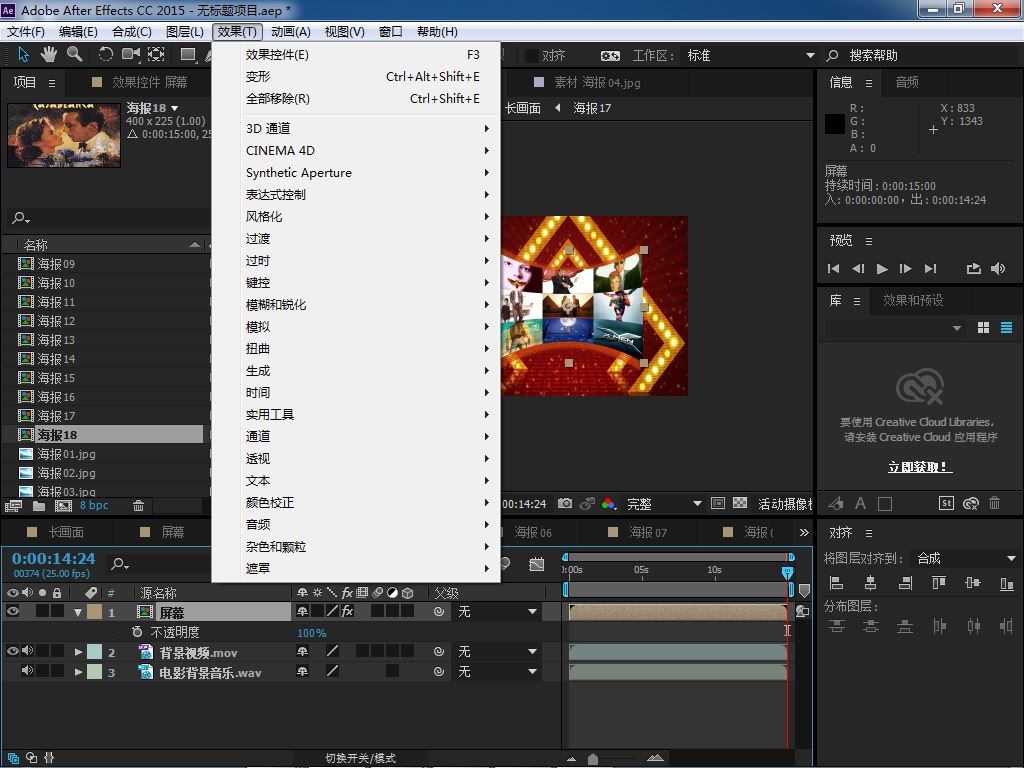This screenshot has width=1024, height=768.
Task: Click the 8 bpc color depth button
Action: (94, 505)
